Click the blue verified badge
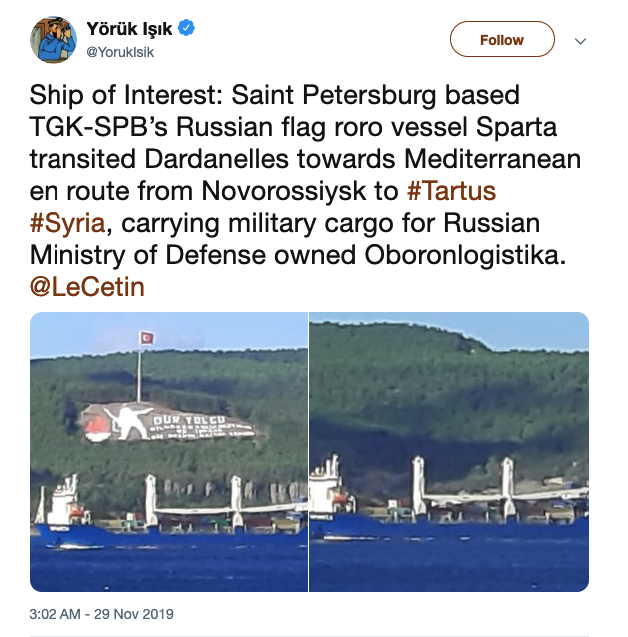 point(186,28)
